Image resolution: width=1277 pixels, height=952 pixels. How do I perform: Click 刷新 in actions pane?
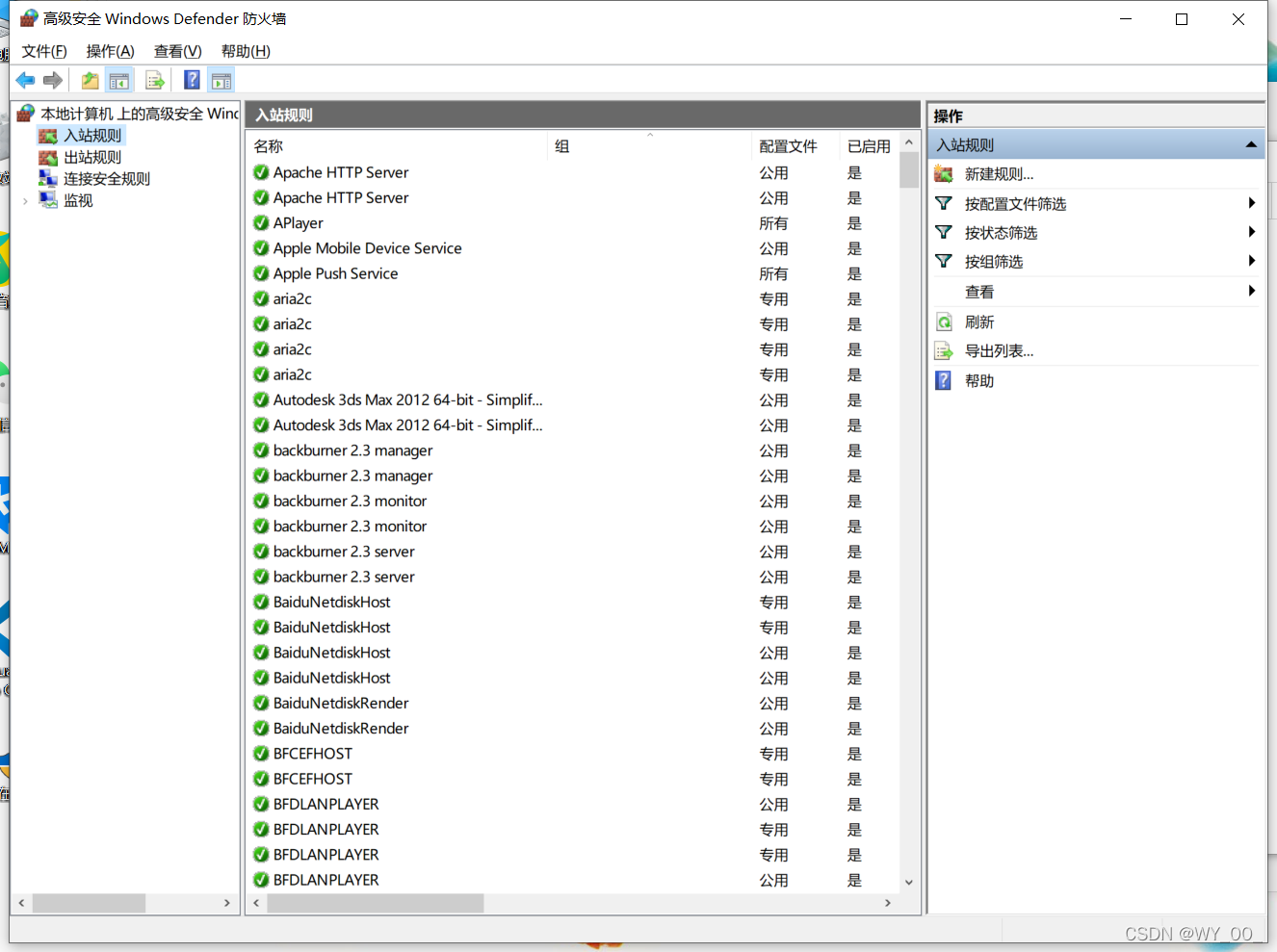coord(979,322)
